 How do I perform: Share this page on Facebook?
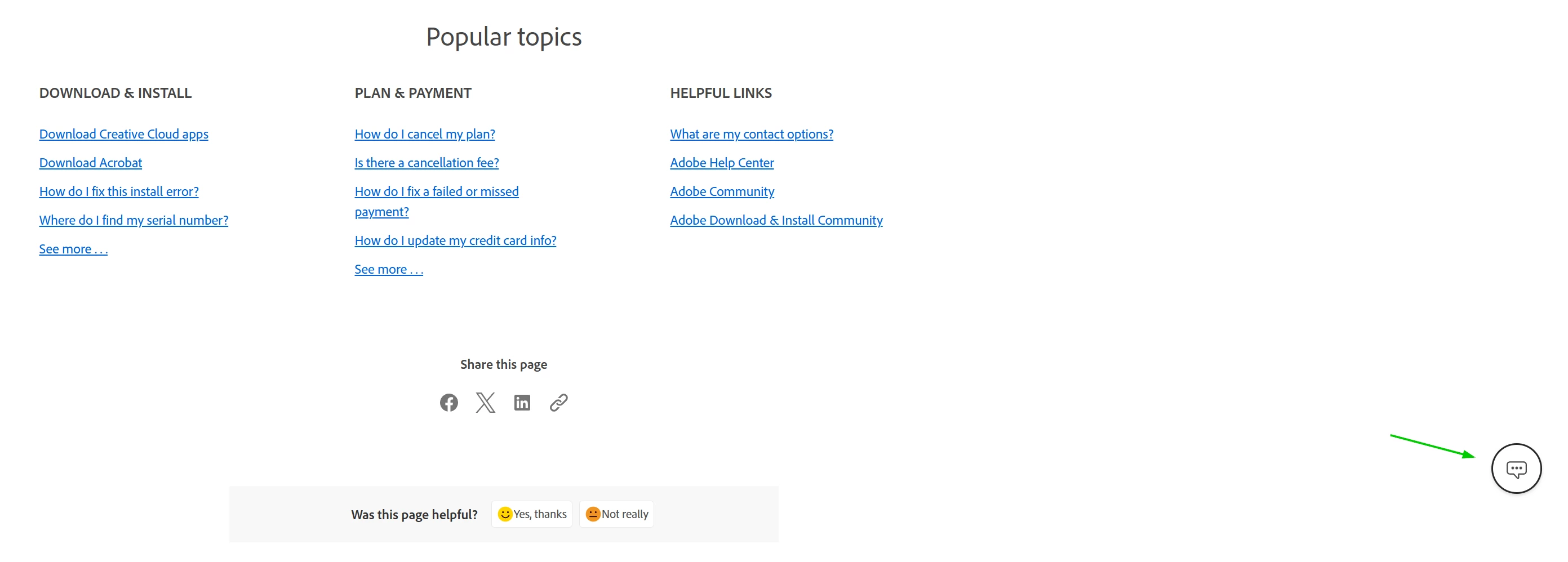[448, 403]
